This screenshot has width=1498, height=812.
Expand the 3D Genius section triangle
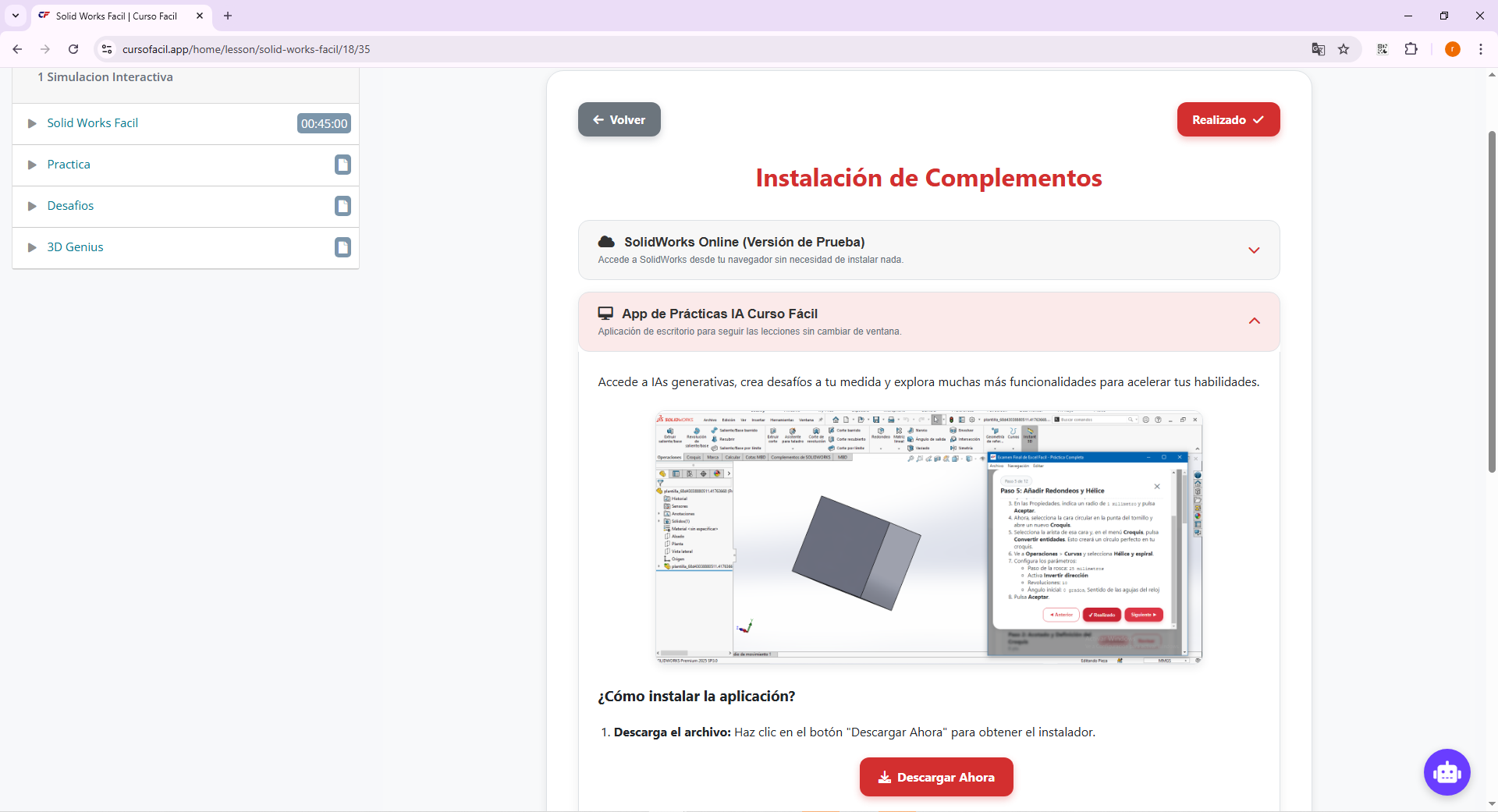coord(32,247)
